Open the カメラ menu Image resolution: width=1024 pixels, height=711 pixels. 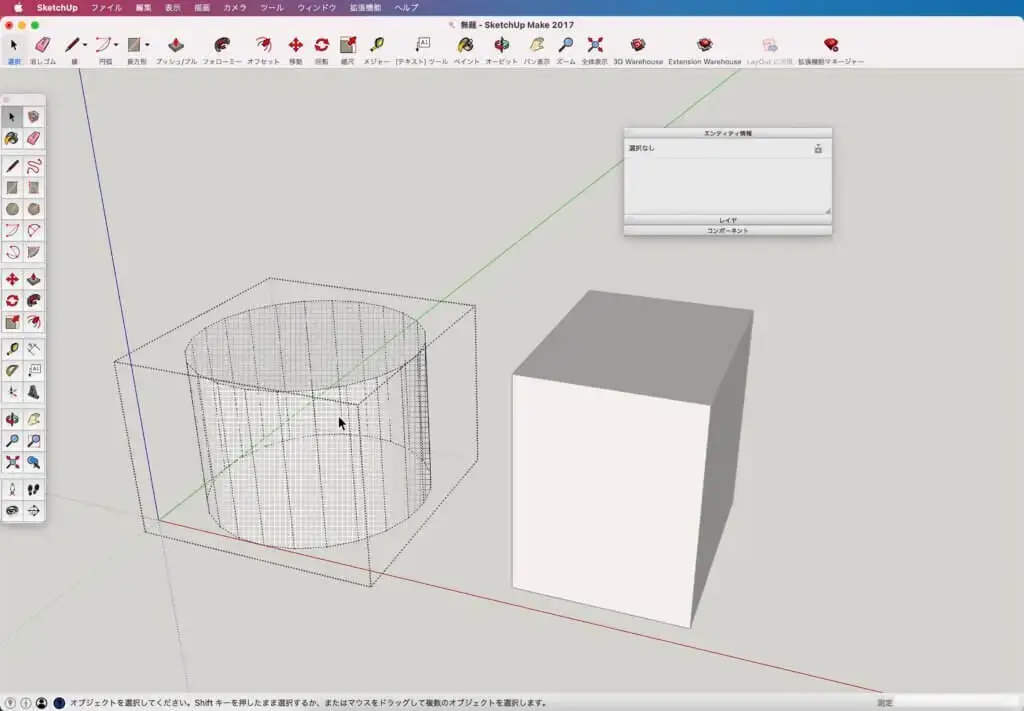tap(235, 8)
